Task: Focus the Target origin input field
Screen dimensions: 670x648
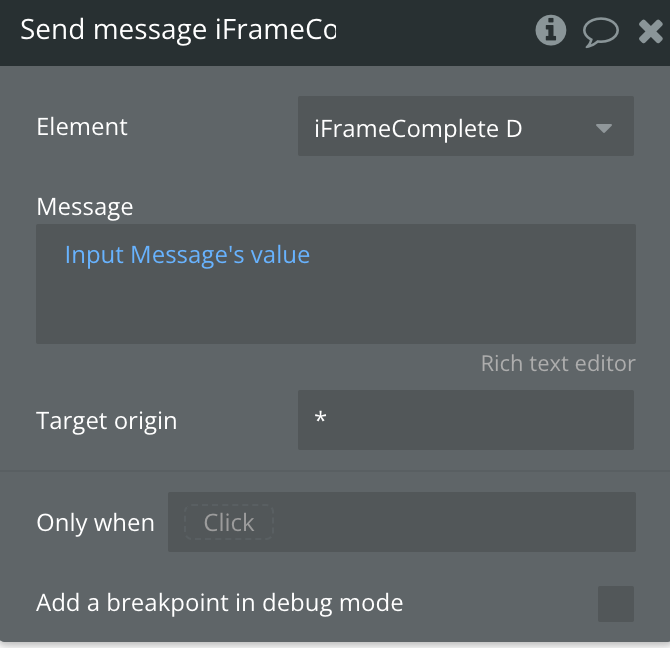Action: pyautogui.click(x=466, y=419)
